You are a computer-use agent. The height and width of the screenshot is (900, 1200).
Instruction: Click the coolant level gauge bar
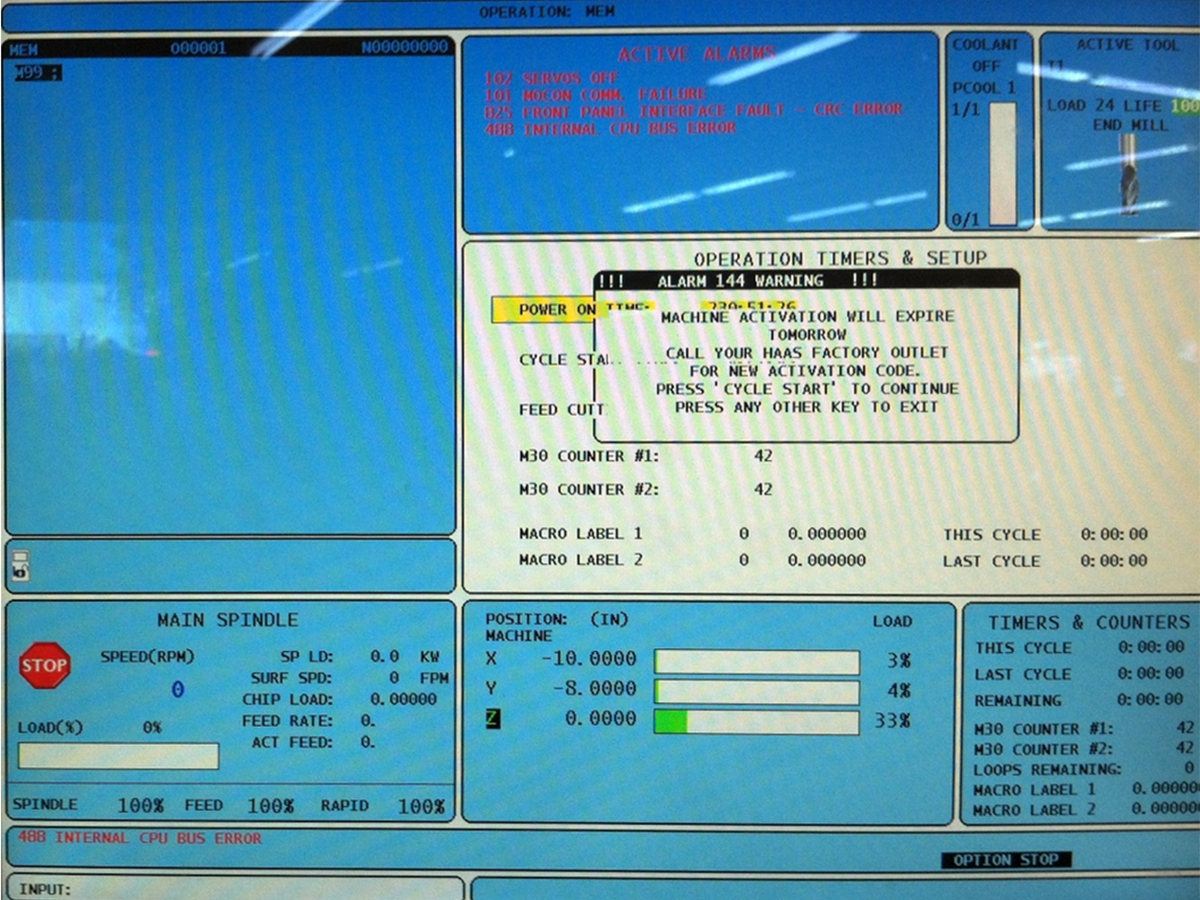pyautogui.click(x=1002, y=162)
